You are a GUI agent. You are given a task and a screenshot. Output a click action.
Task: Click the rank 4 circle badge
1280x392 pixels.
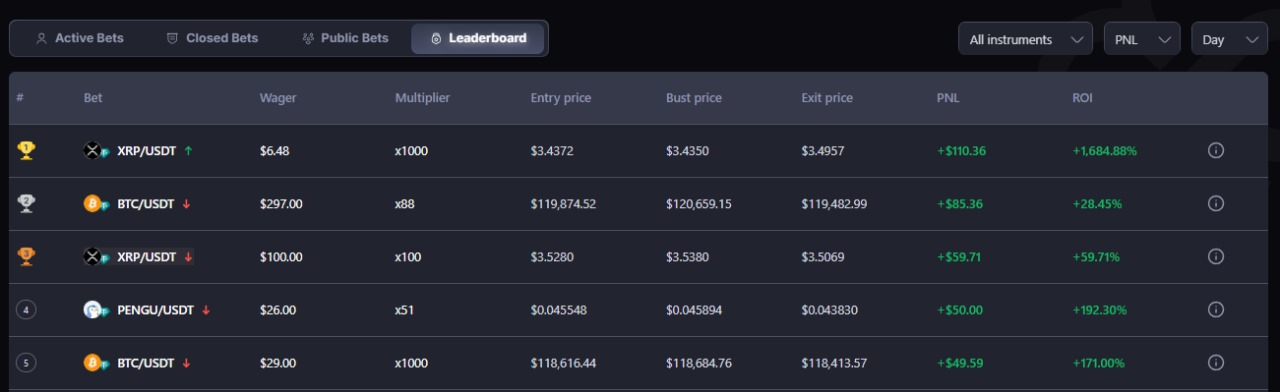pos(26,310)
